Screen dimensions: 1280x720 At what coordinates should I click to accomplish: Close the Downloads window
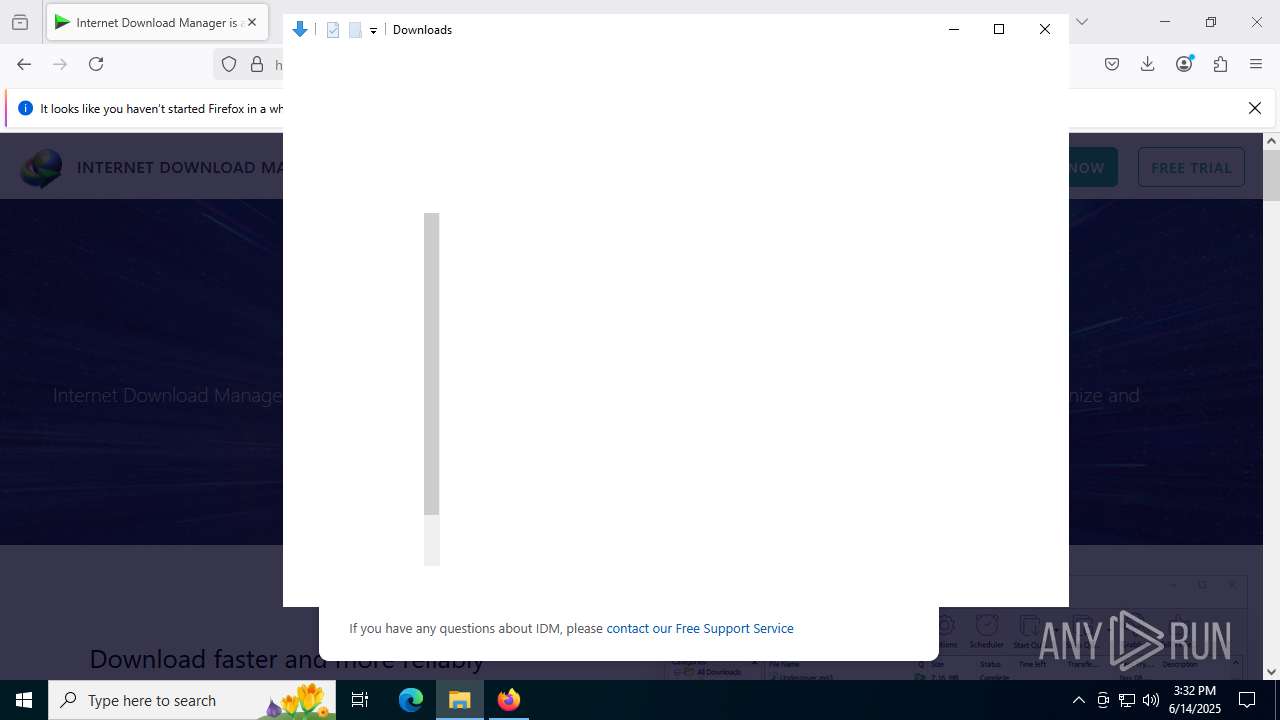1045,29
